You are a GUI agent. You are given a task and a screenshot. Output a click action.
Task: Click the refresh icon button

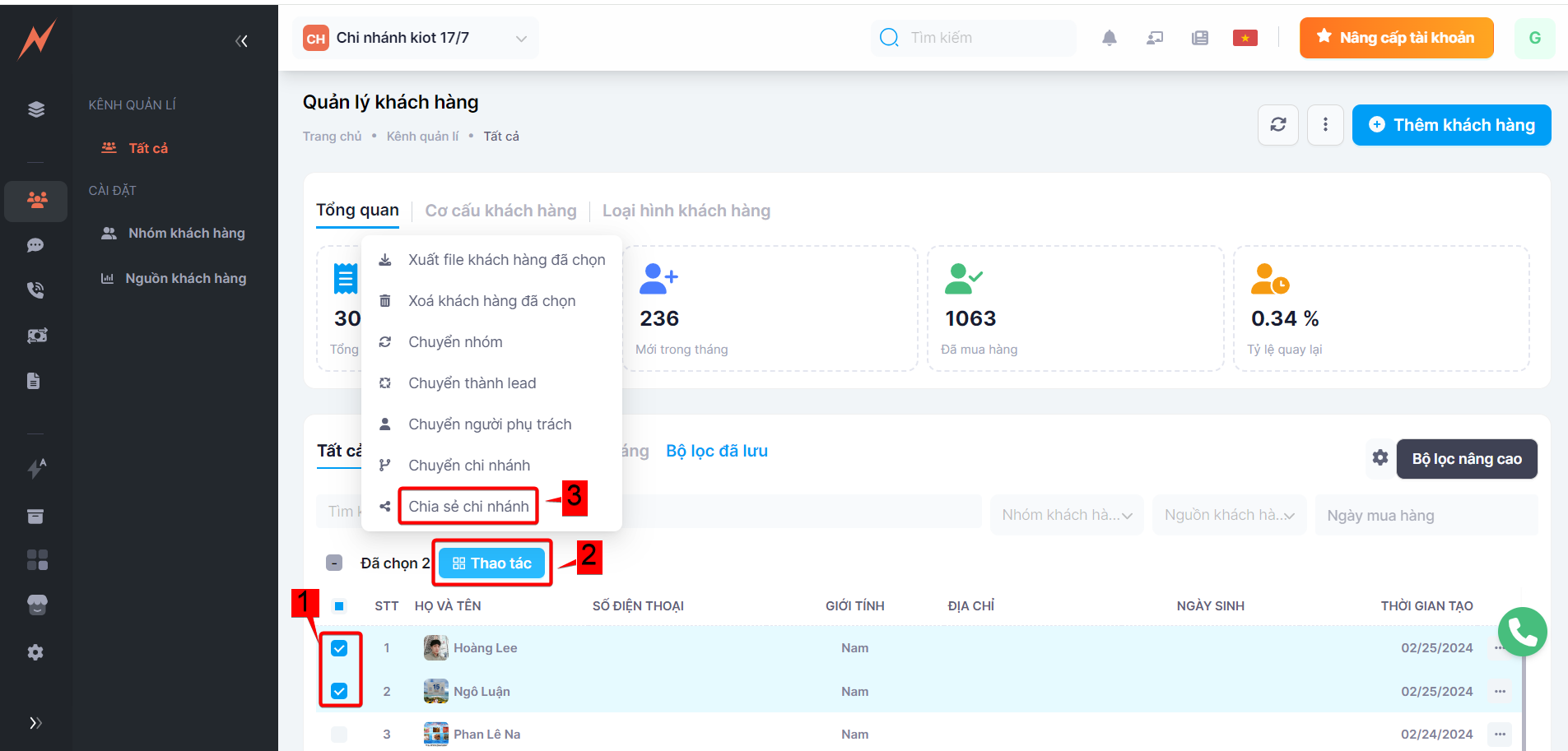pyautogui.click(x=1277, y=125)
